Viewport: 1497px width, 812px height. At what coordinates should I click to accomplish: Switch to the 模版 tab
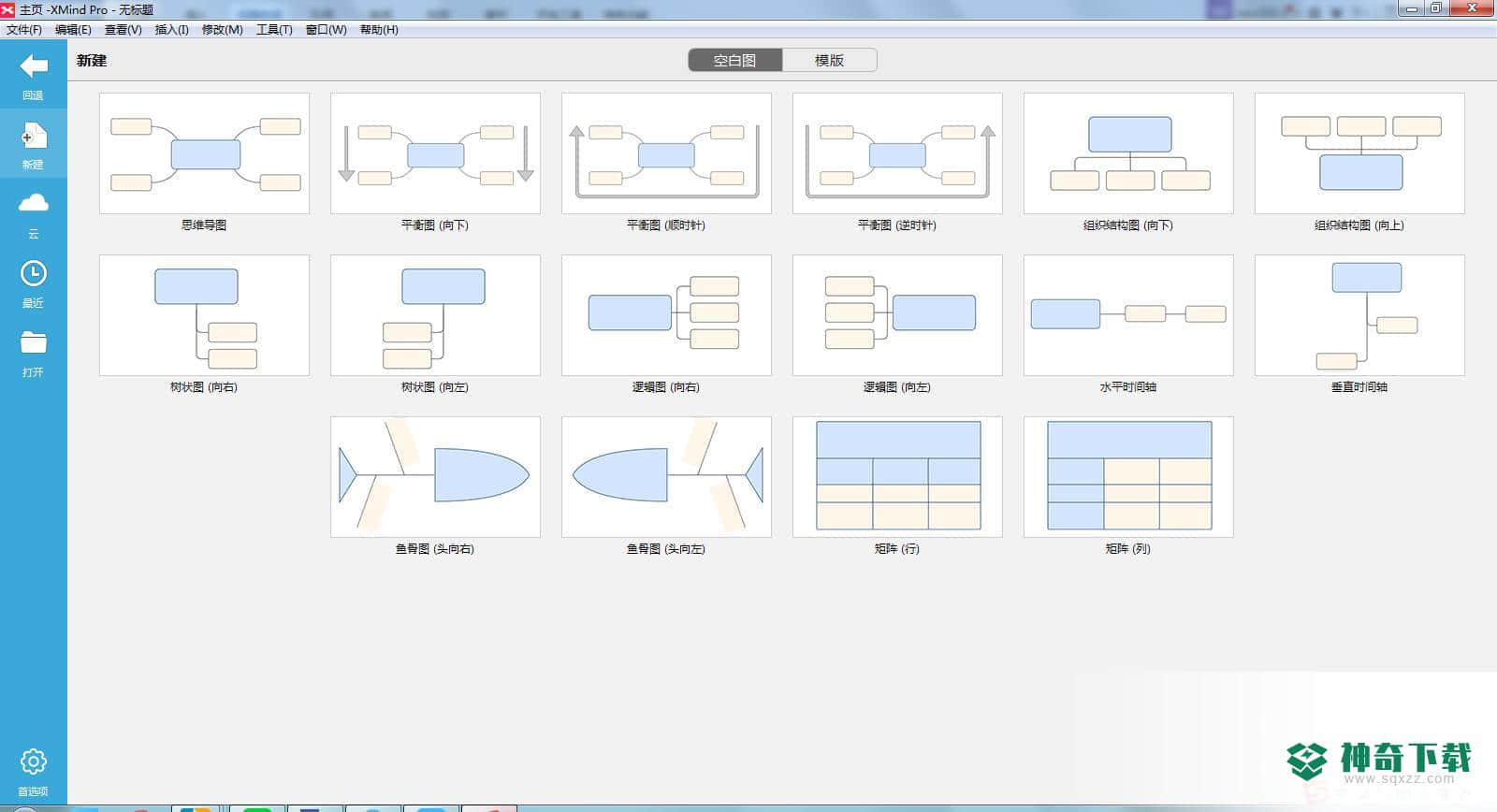click(830, 60)
